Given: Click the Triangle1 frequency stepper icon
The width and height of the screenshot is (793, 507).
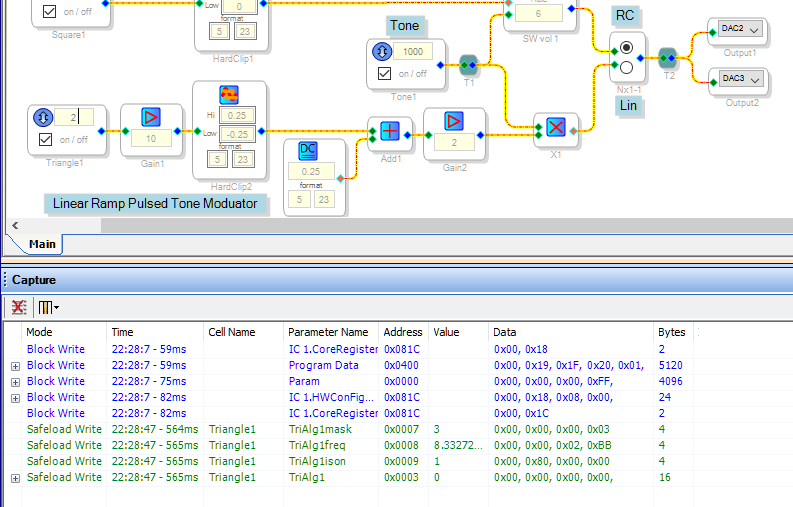Looking at the screenshot, I should click(x=43, y=117).
